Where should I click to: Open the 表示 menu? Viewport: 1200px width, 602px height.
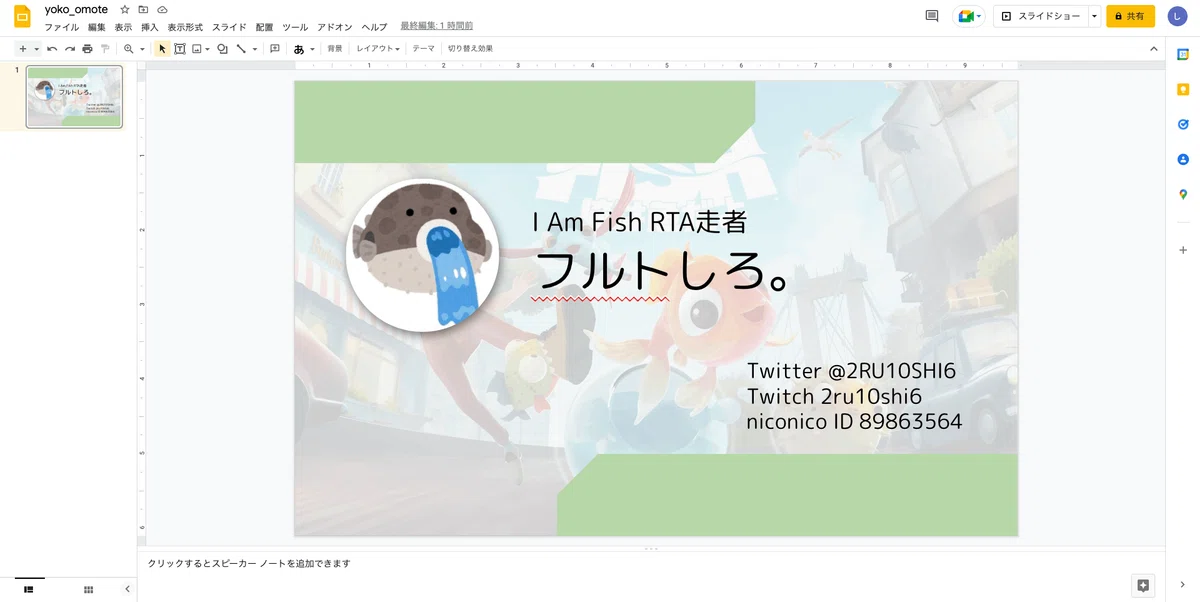(x=123, y=27)
